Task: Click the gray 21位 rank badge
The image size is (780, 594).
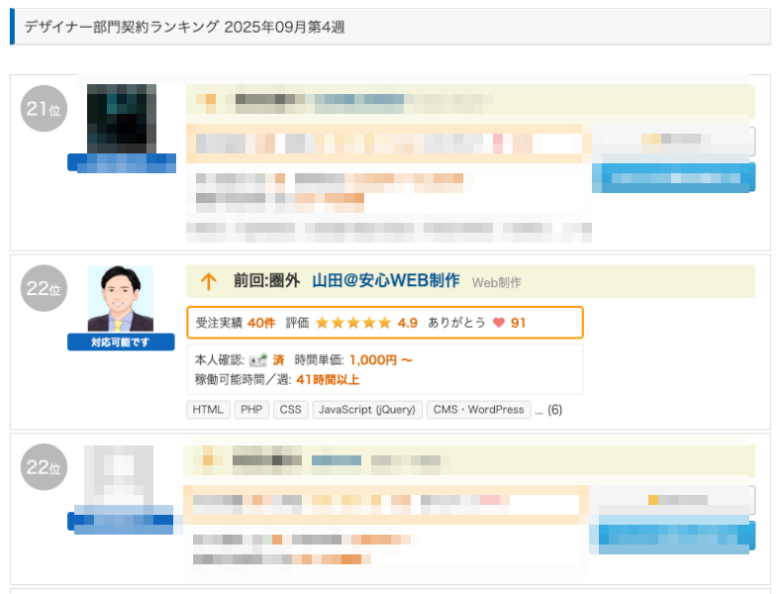Action: coord(44,108)
